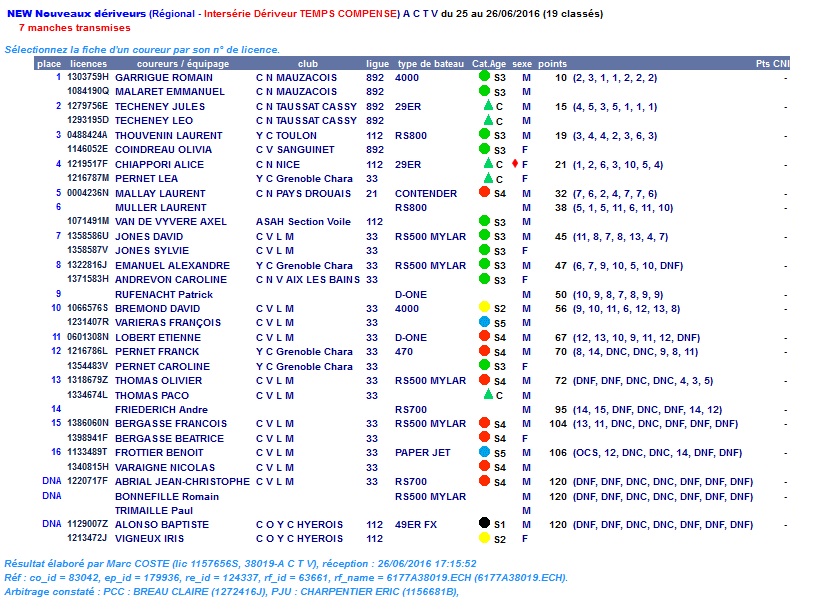Click name 'BONNEFILLE Romain'
The height and width of the screenshot is (609, 821).
pyautogui.click(x=167, y=496)
